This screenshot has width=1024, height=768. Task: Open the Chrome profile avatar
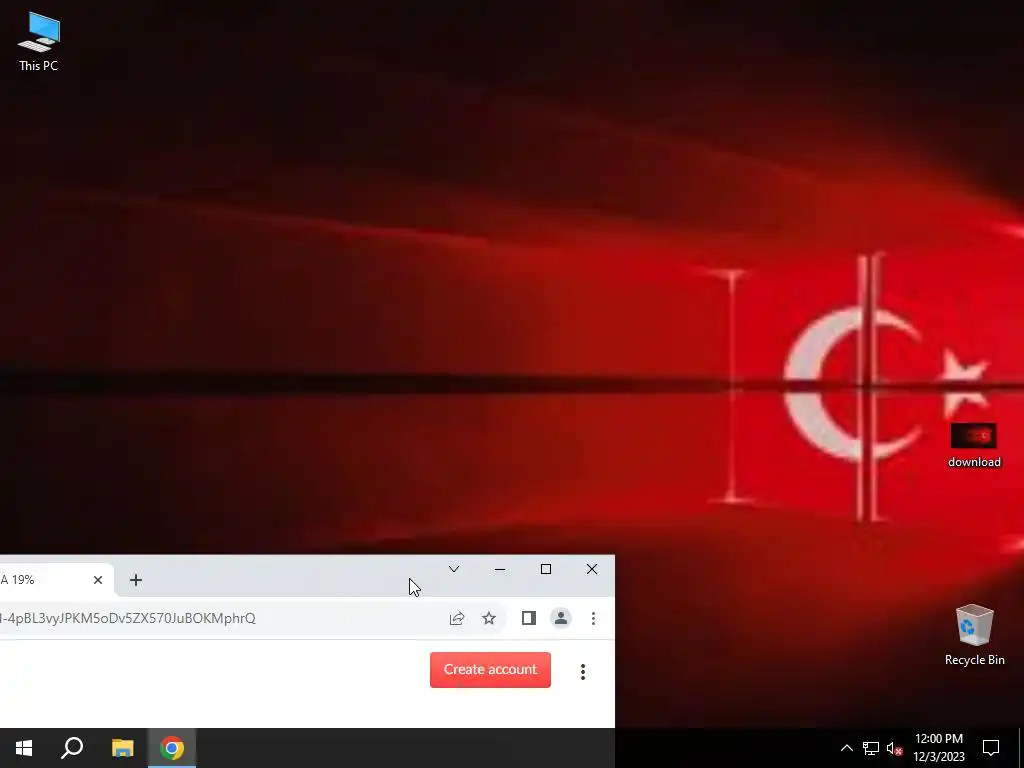561,618
